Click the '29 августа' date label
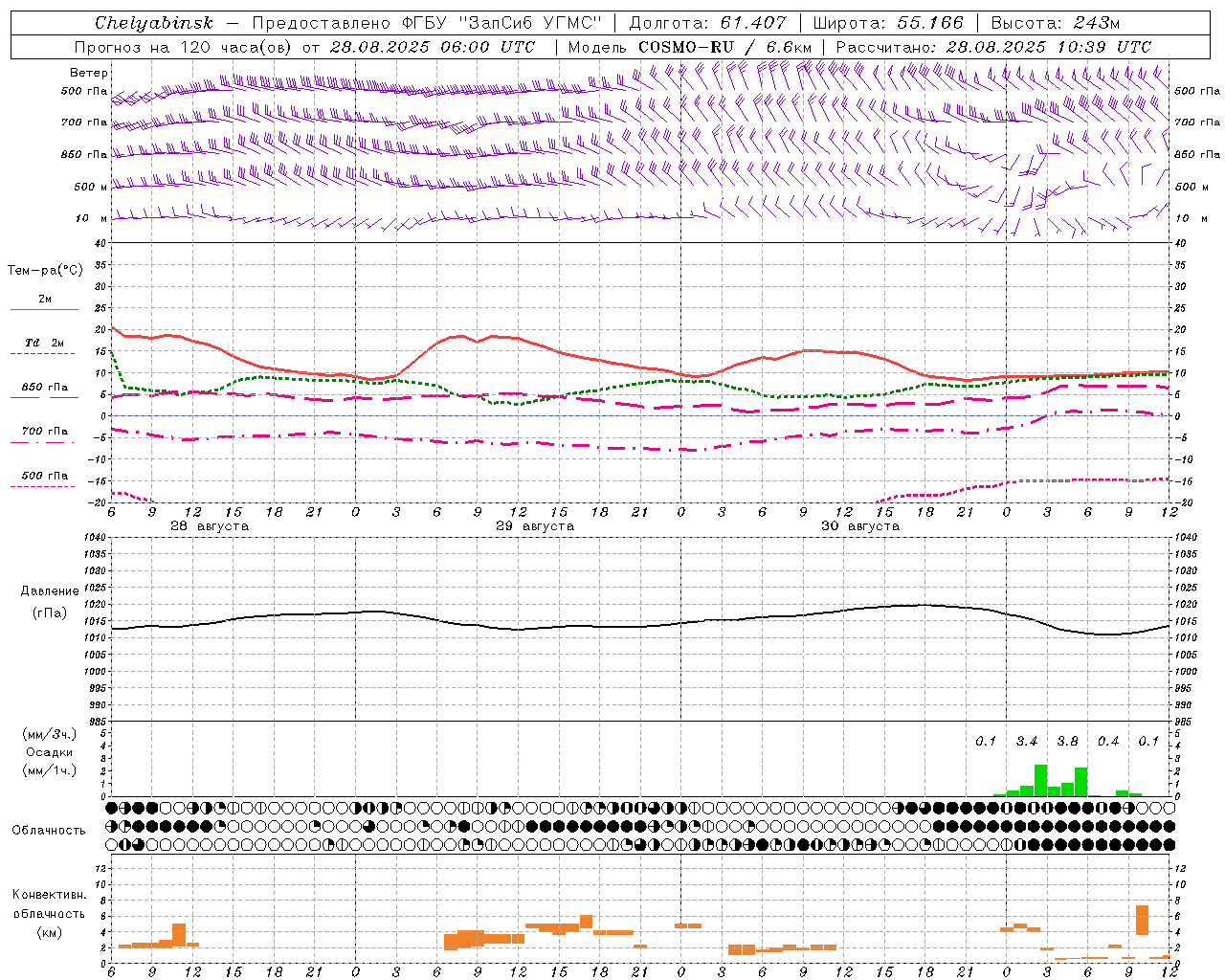The height and width of the screenshot is (980, 1225). click(x=535, y=526)
